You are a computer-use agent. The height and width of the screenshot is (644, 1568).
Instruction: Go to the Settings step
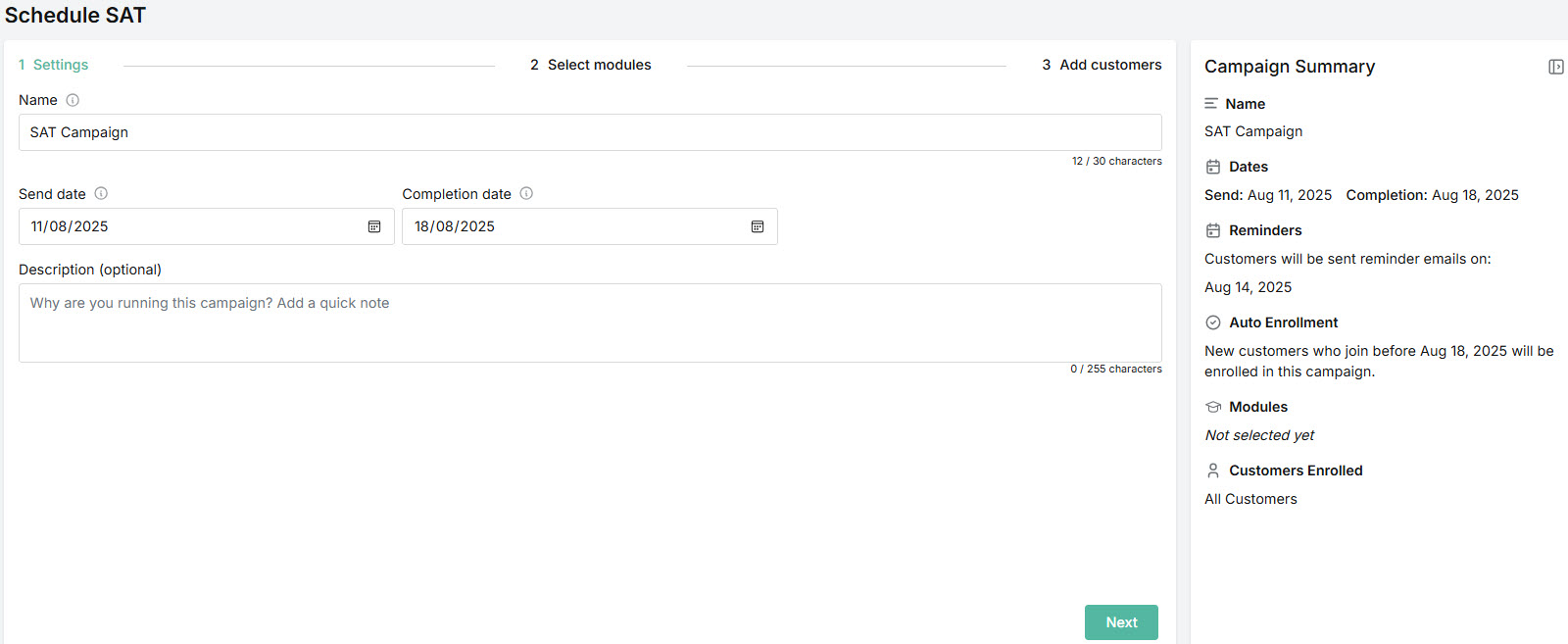(x=54, y=65)
